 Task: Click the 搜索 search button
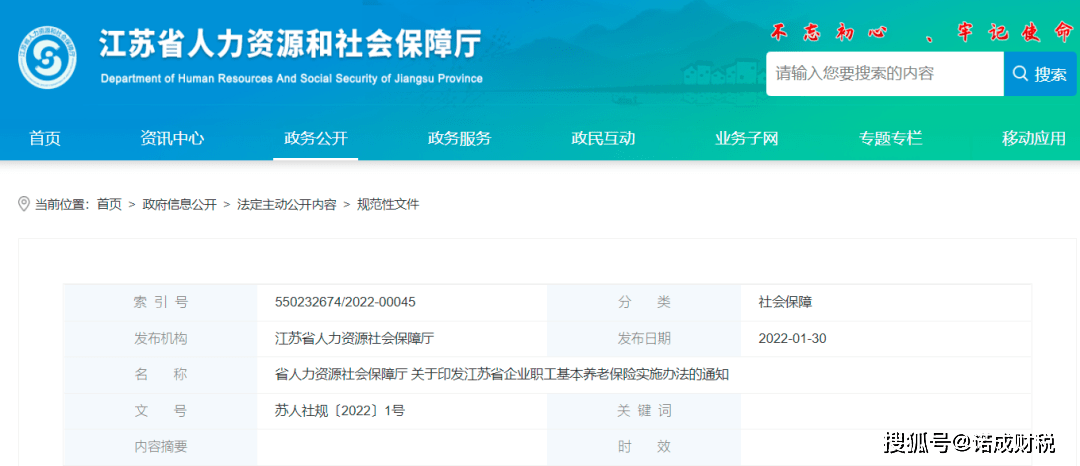pyautogui.click(x=1041, y=74)
